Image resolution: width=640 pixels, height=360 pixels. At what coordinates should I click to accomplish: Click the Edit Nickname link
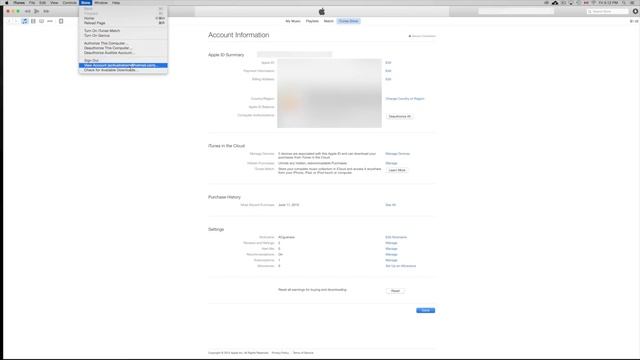(396, 237)
